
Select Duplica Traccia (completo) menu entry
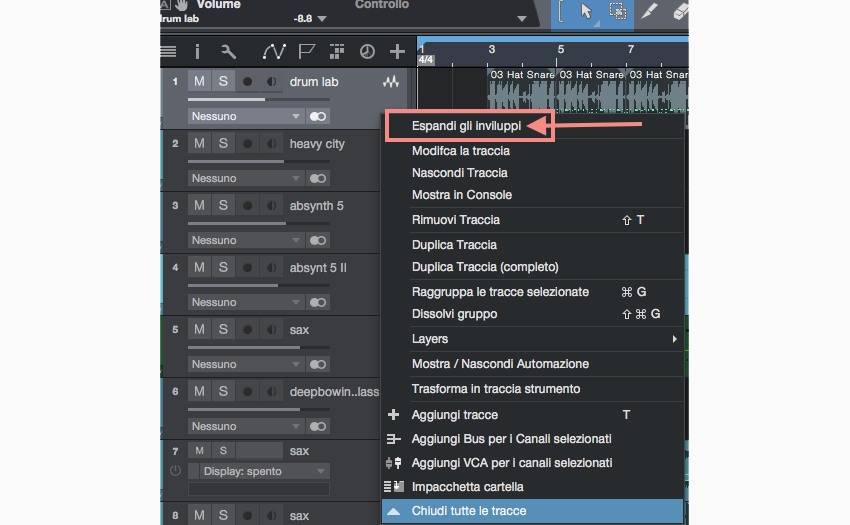485,267
